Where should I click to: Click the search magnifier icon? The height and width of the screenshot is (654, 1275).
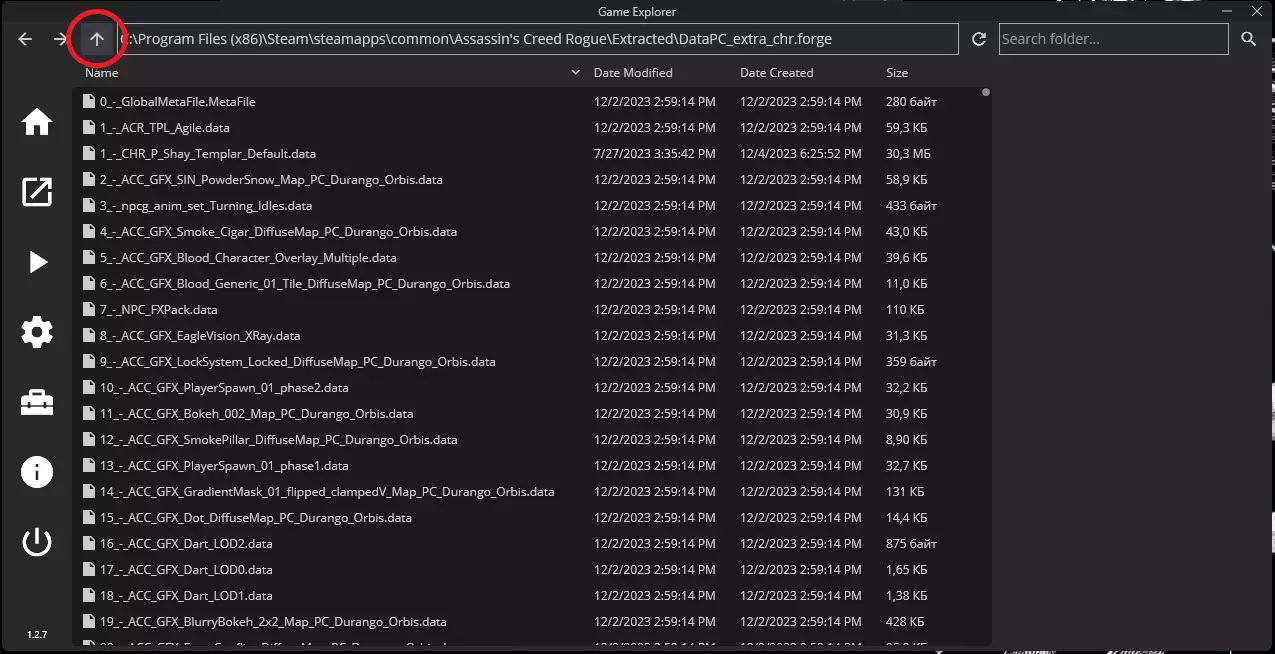1248,39
